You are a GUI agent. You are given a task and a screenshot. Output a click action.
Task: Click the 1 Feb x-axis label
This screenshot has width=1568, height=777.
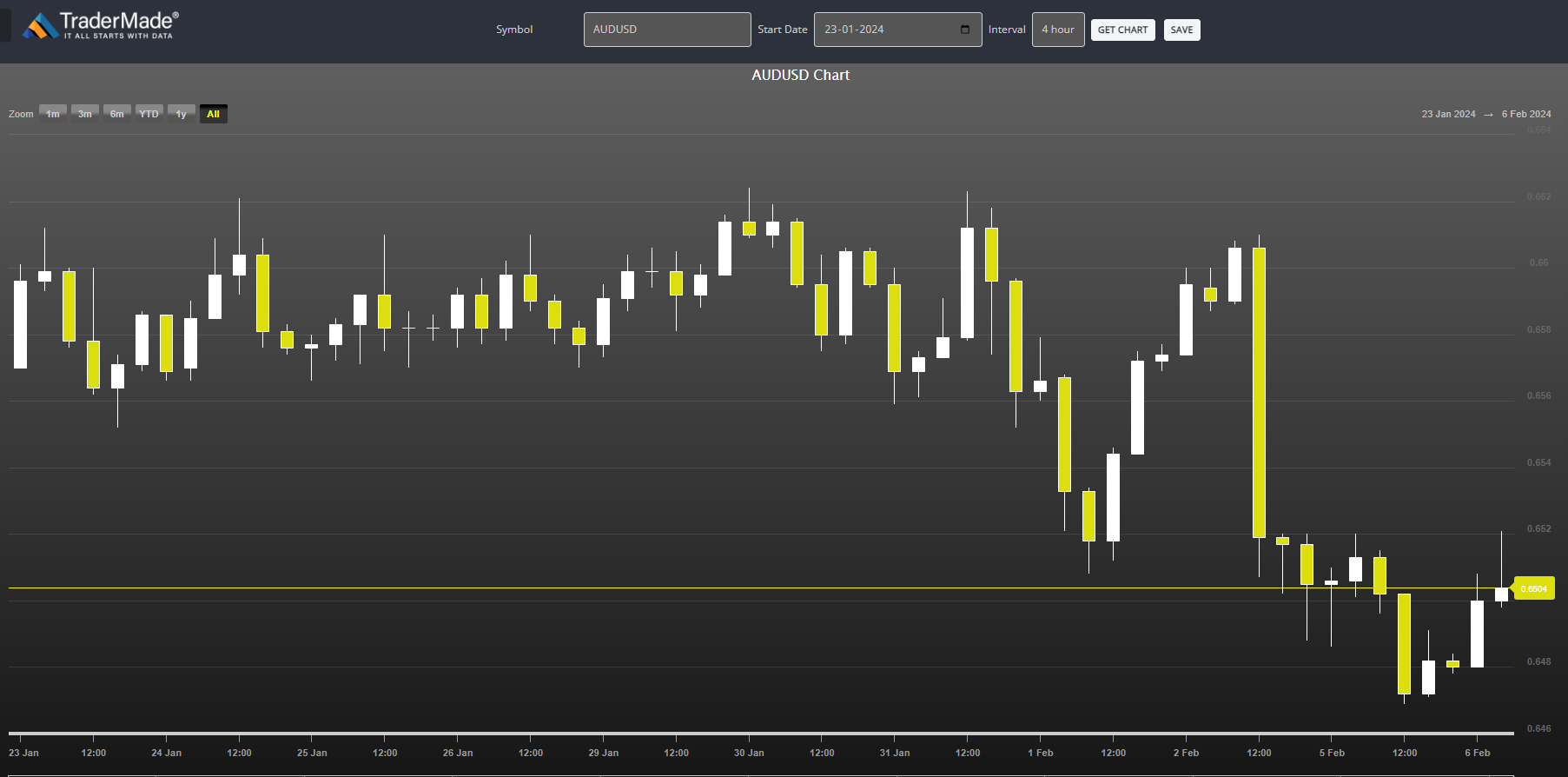tap(1040, 753)
